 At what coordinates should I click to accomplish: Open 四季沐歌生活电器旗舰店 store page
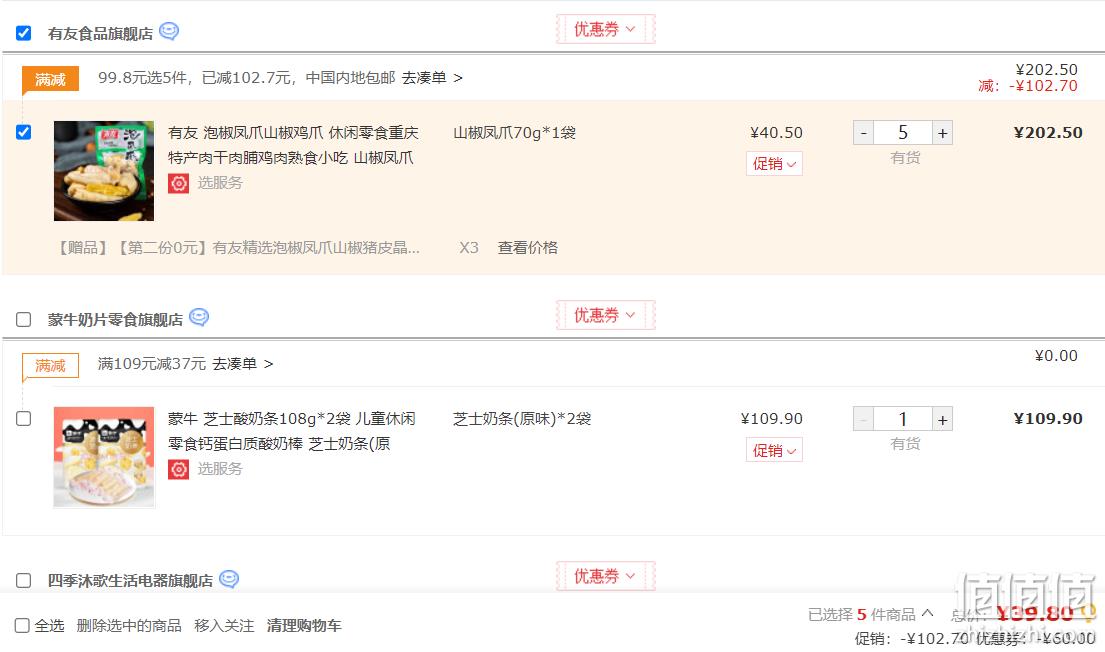click(x=130, y=581)
